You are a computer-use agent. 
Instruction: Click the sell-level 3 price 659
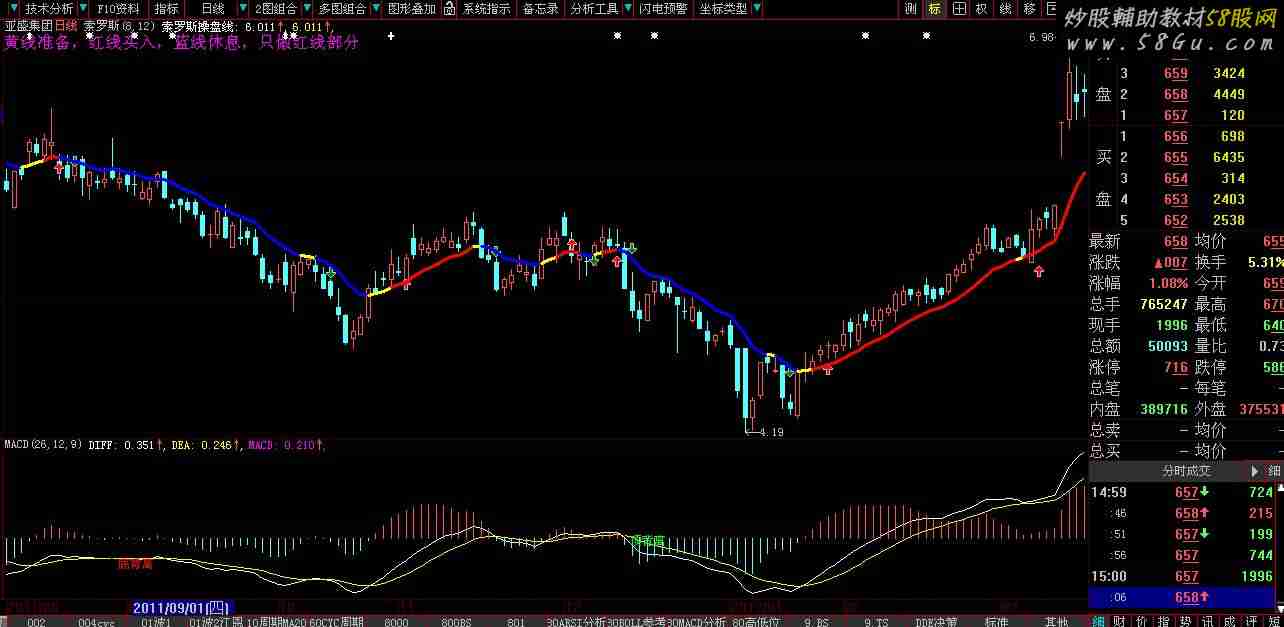tap(1175, 73)
